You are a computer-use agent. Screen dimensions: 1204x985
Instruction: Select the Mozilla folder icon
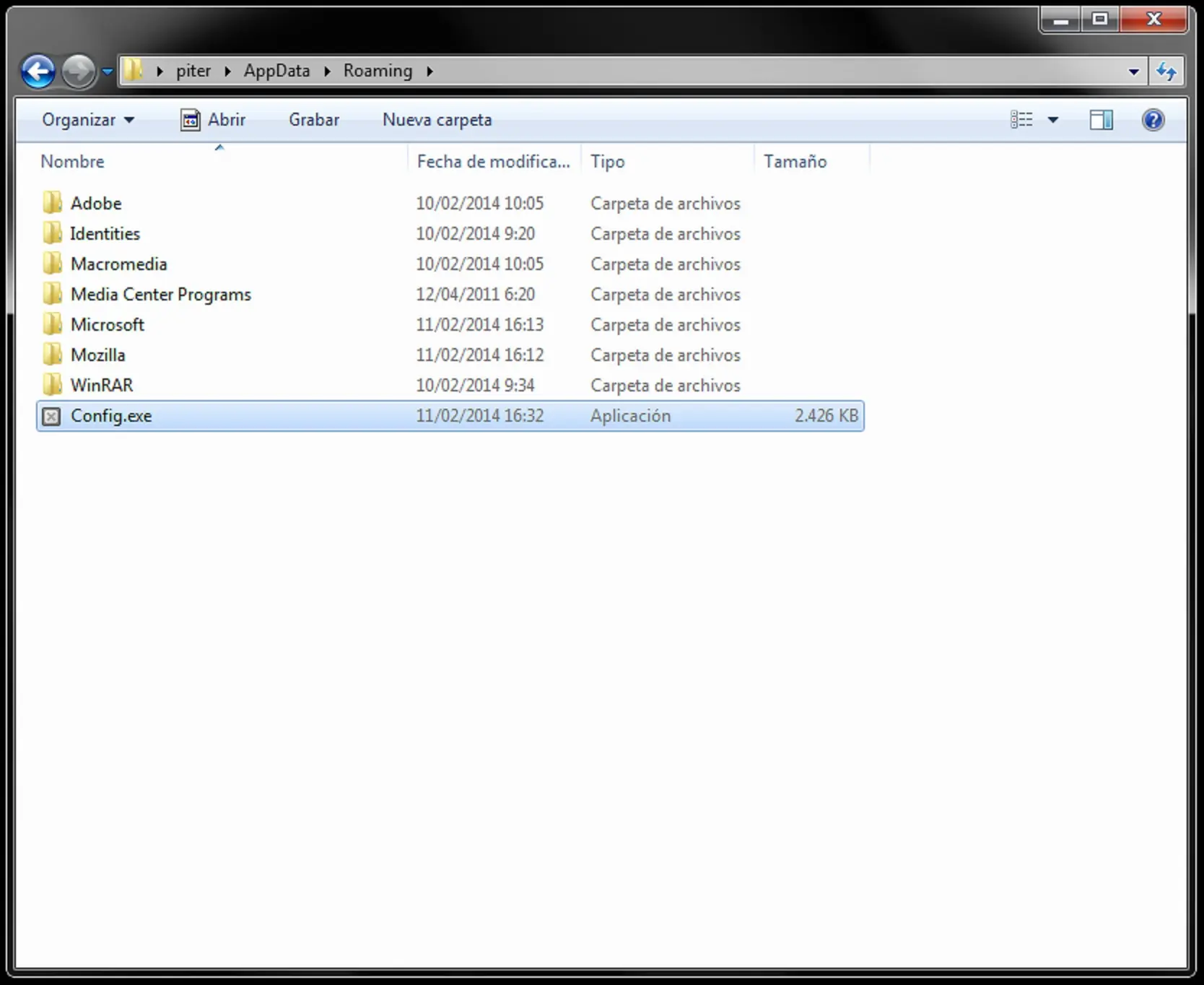52,355
